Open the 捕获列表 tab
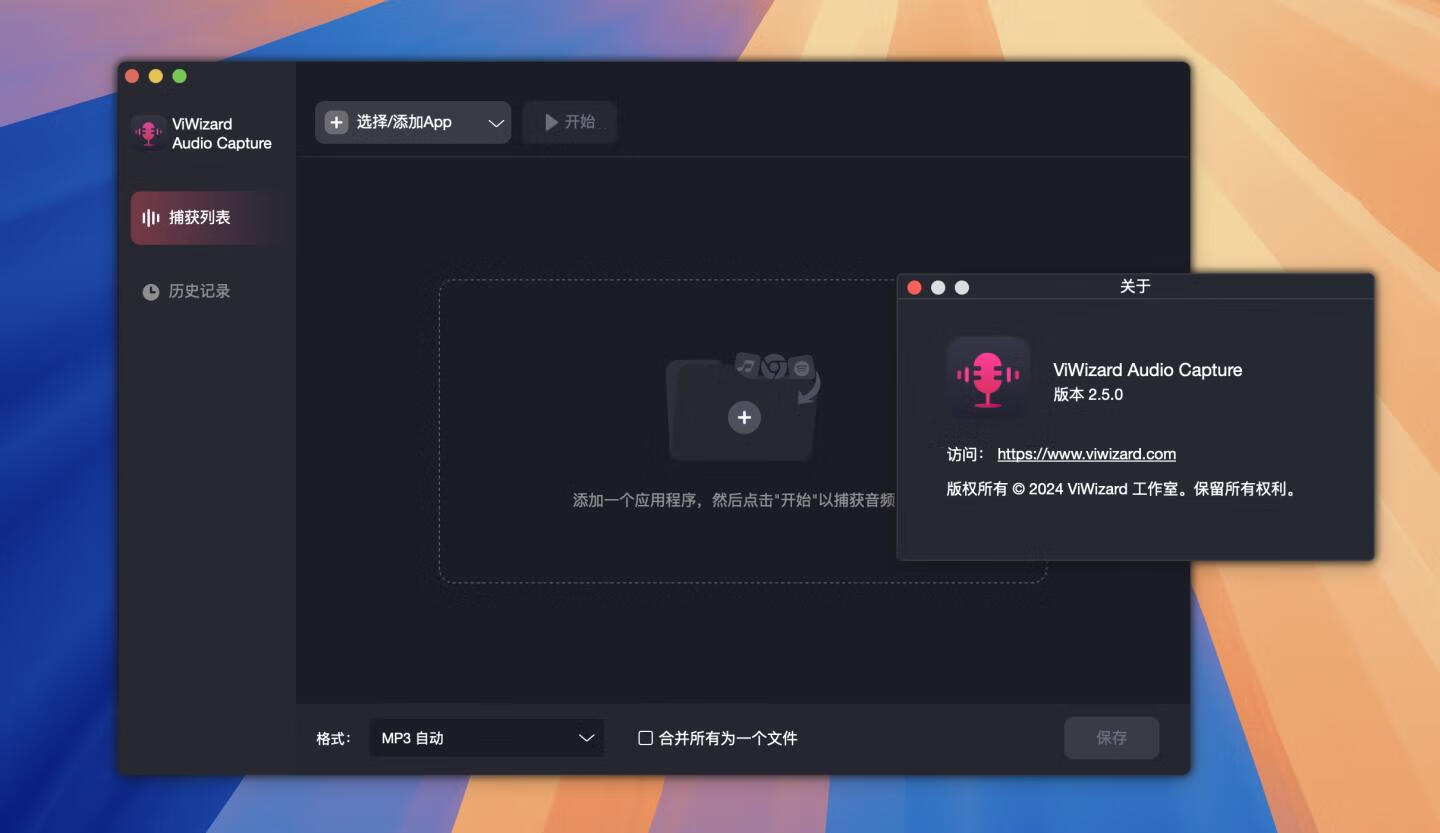This screenshot has height=833, width=1440. coord(208,218)
